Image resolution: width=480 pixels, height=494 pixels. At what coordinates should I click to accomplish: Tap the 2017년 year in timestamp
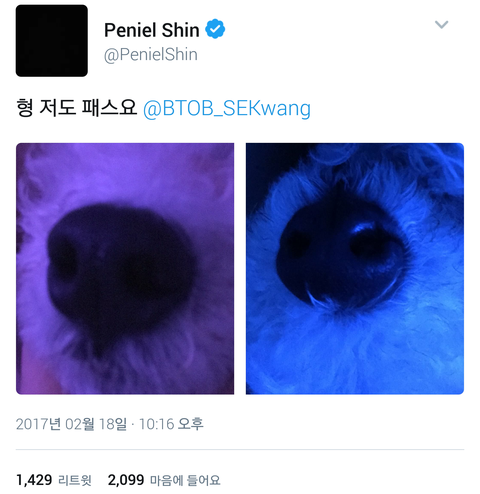(x=38, y=424)
